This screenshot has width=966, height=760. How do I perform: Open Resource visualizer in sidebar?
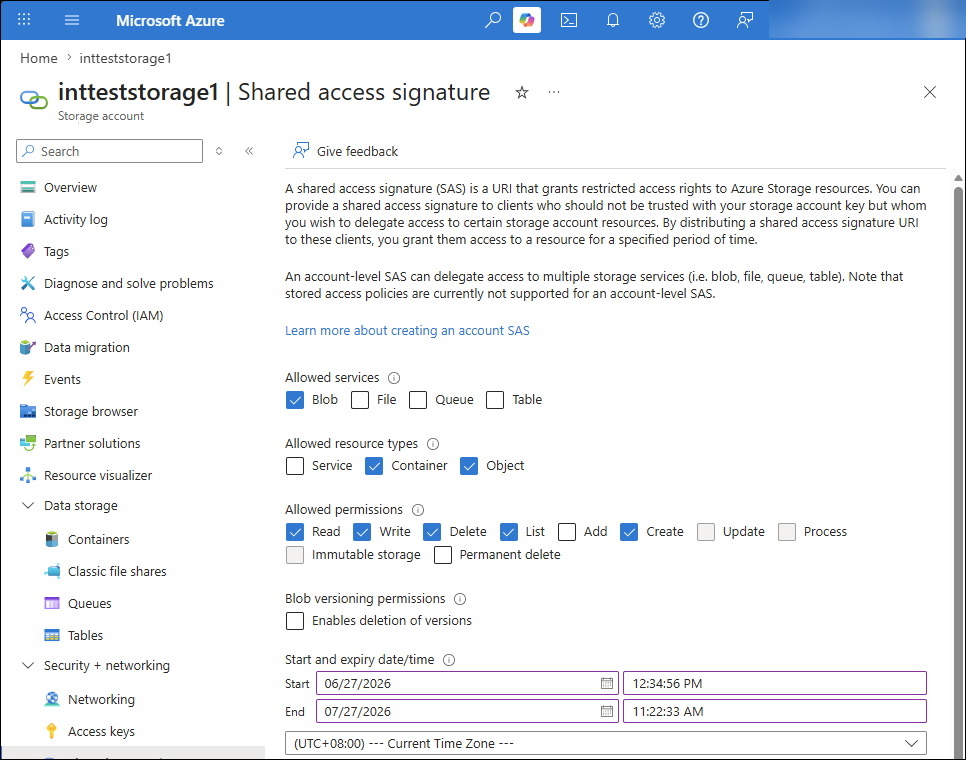point(97,475)
